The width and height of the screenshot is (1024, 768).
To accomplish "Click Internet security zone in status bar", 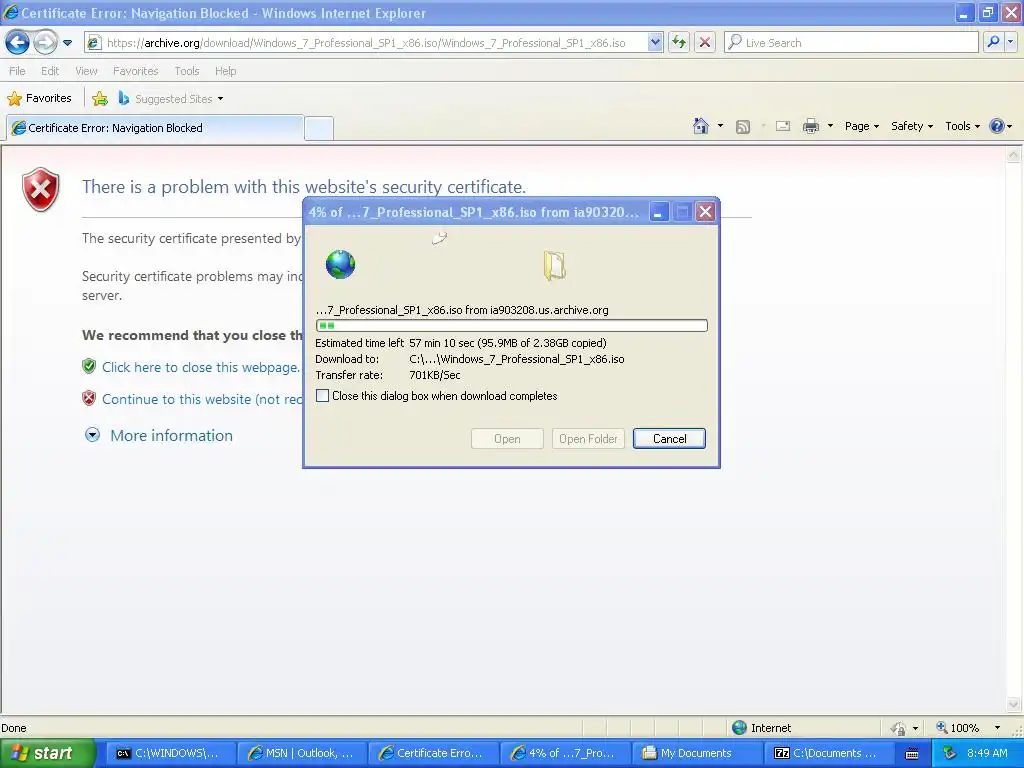I will pos(761,728).
